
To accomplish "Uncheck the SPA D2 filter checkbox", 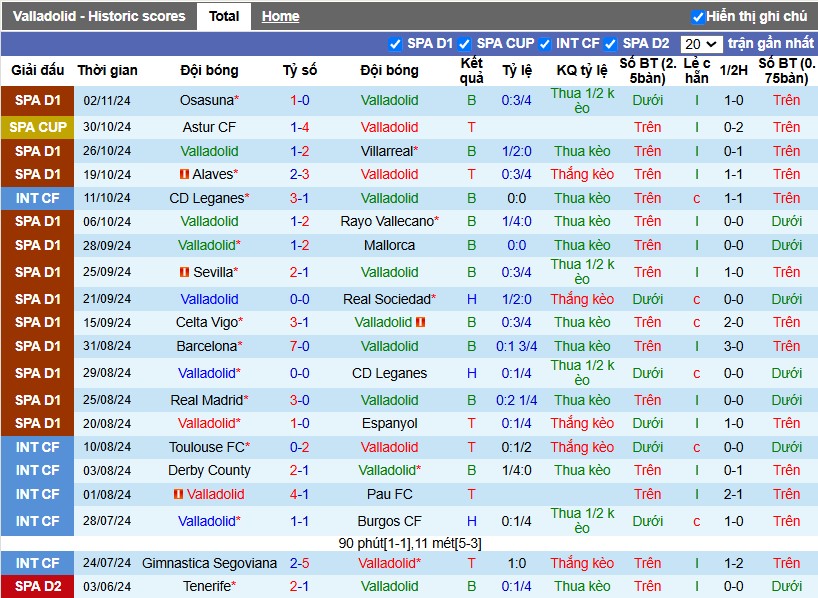I will 610,44.
